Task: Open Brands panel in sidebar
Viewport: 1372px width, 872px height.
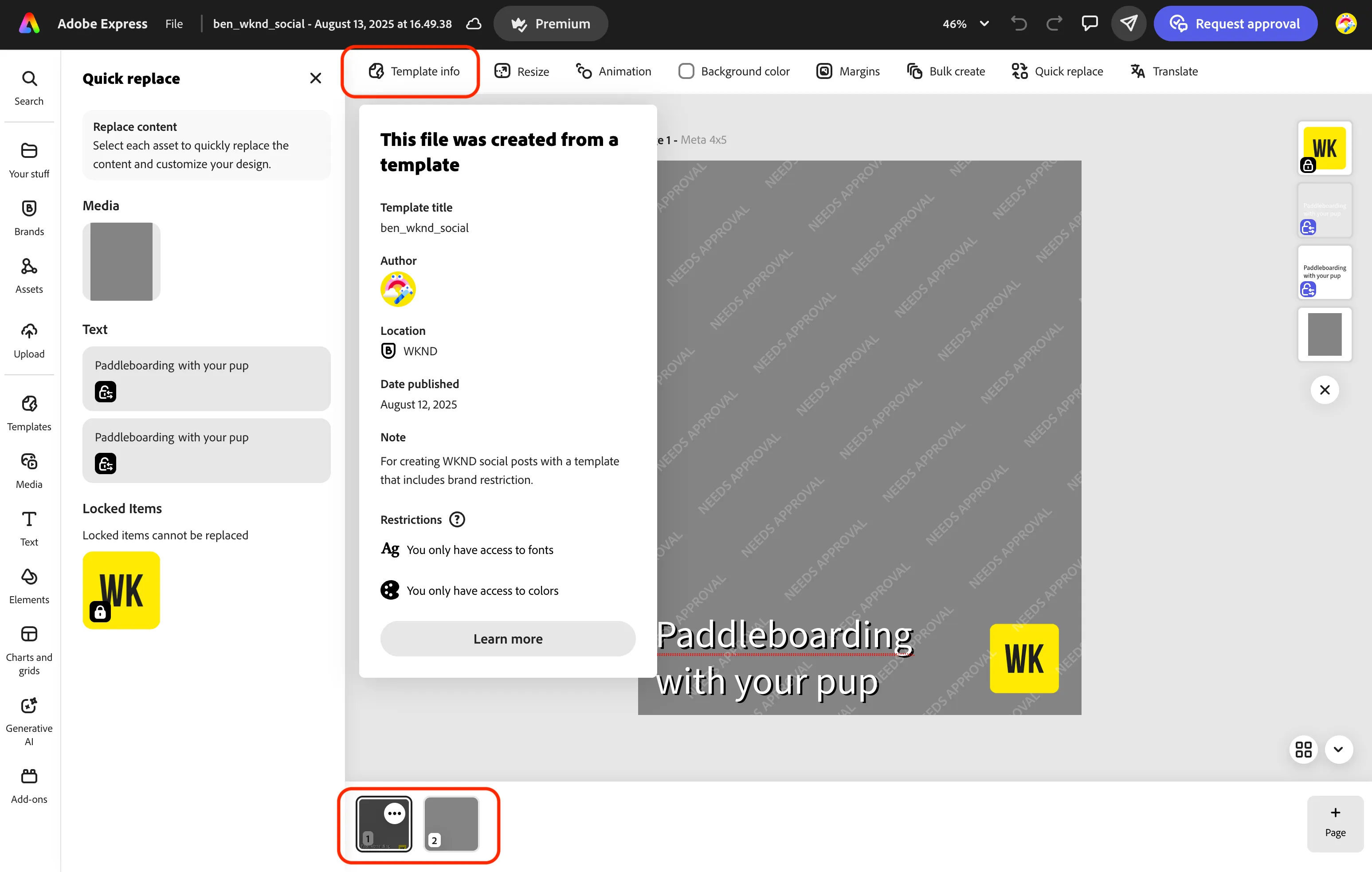Action: pyautogui.click(x=29, y=218)
